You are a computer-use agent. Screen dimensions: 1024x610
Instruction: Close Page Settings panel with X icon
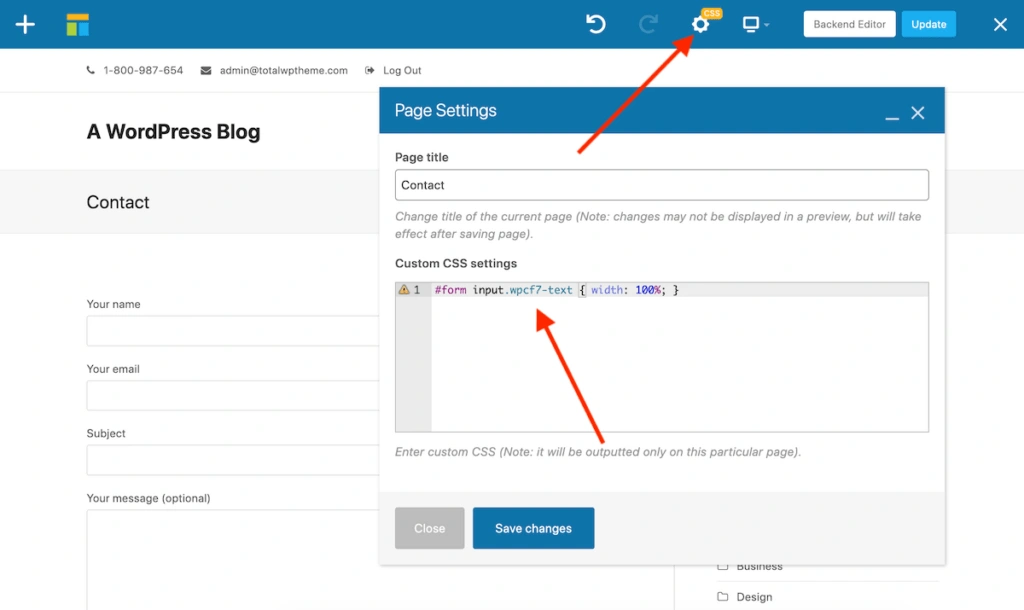[918, 113]
